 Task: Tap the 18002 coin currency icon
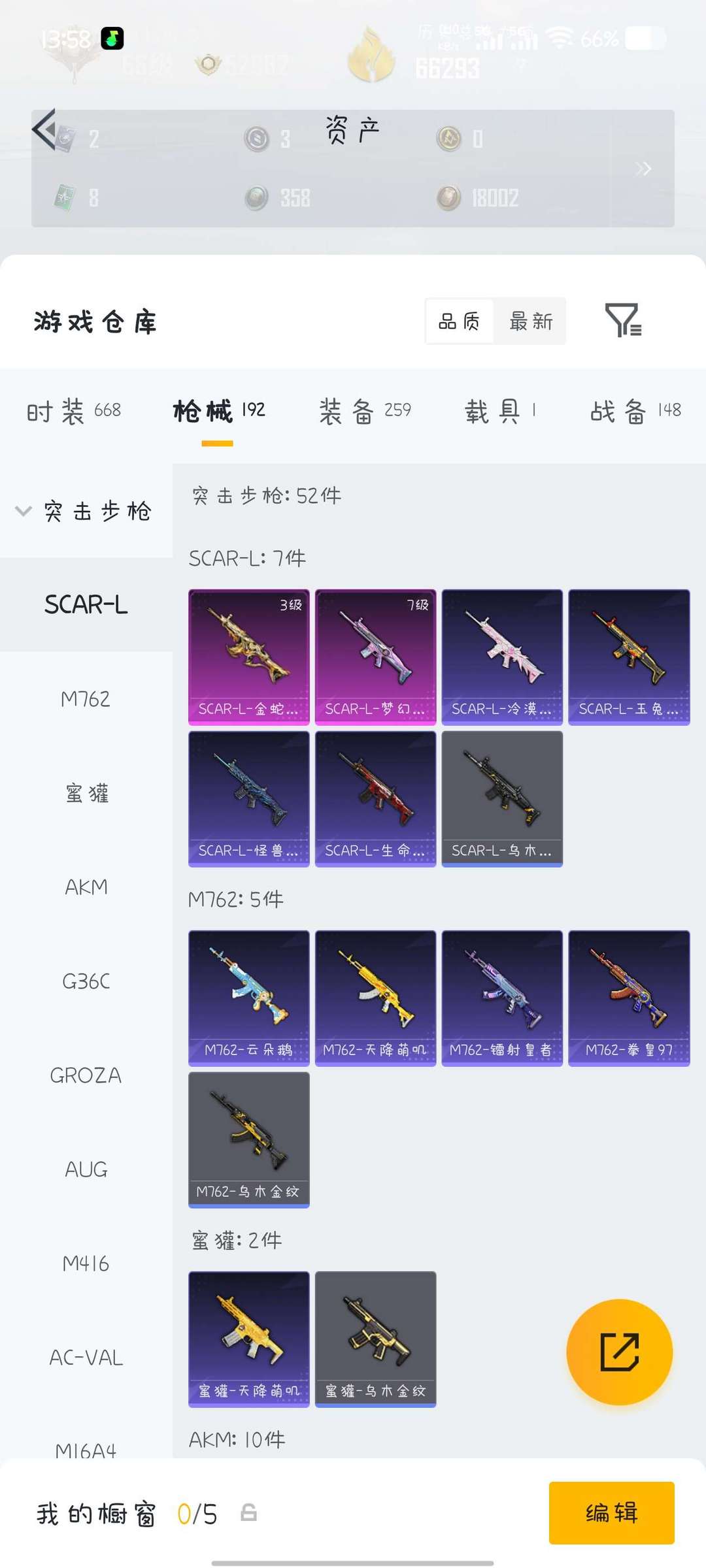pyautogui.click(x=448, y=198)
